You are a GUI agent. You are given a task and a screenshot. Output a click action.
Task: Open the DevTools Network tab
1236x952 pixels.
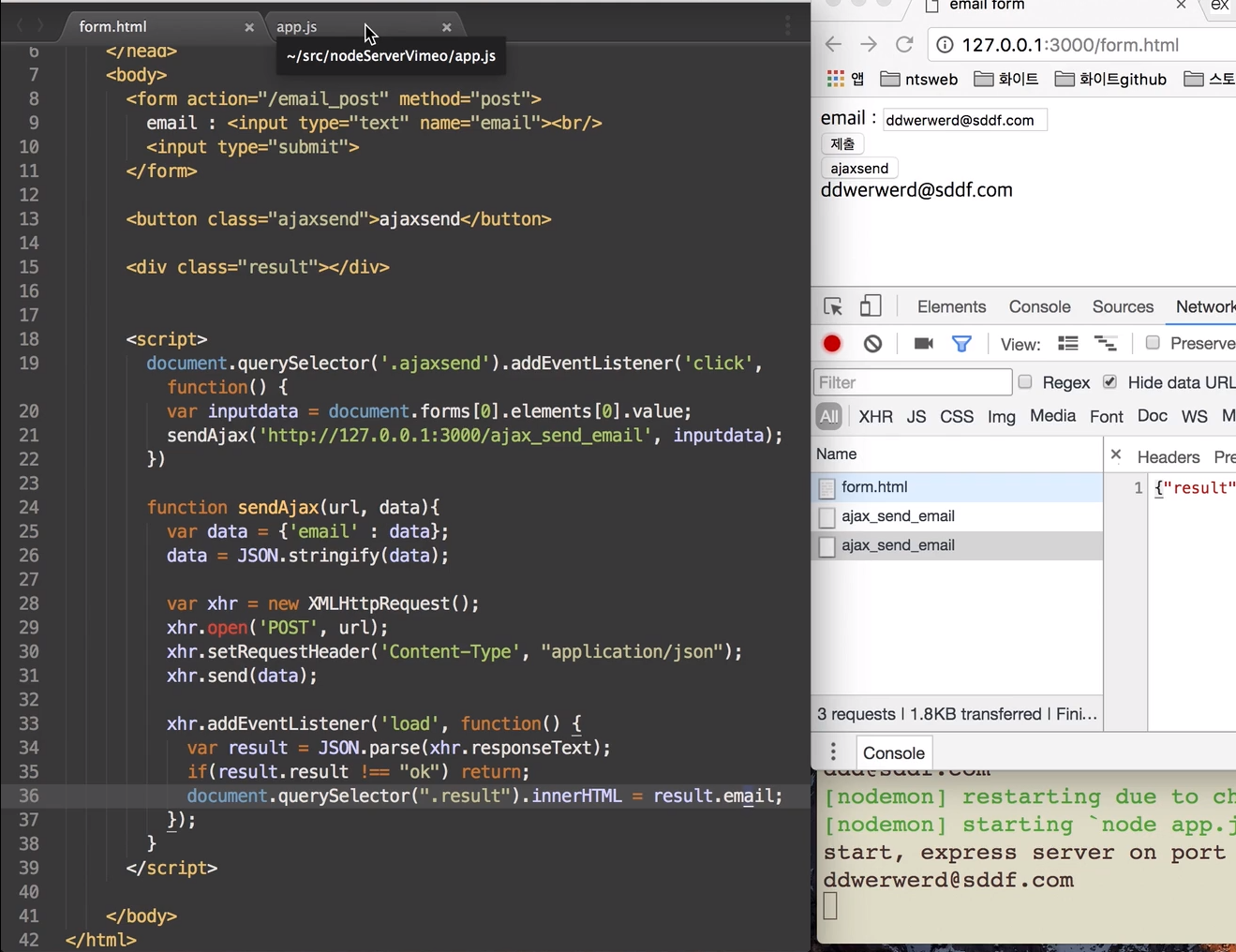tap(1205, 306)
